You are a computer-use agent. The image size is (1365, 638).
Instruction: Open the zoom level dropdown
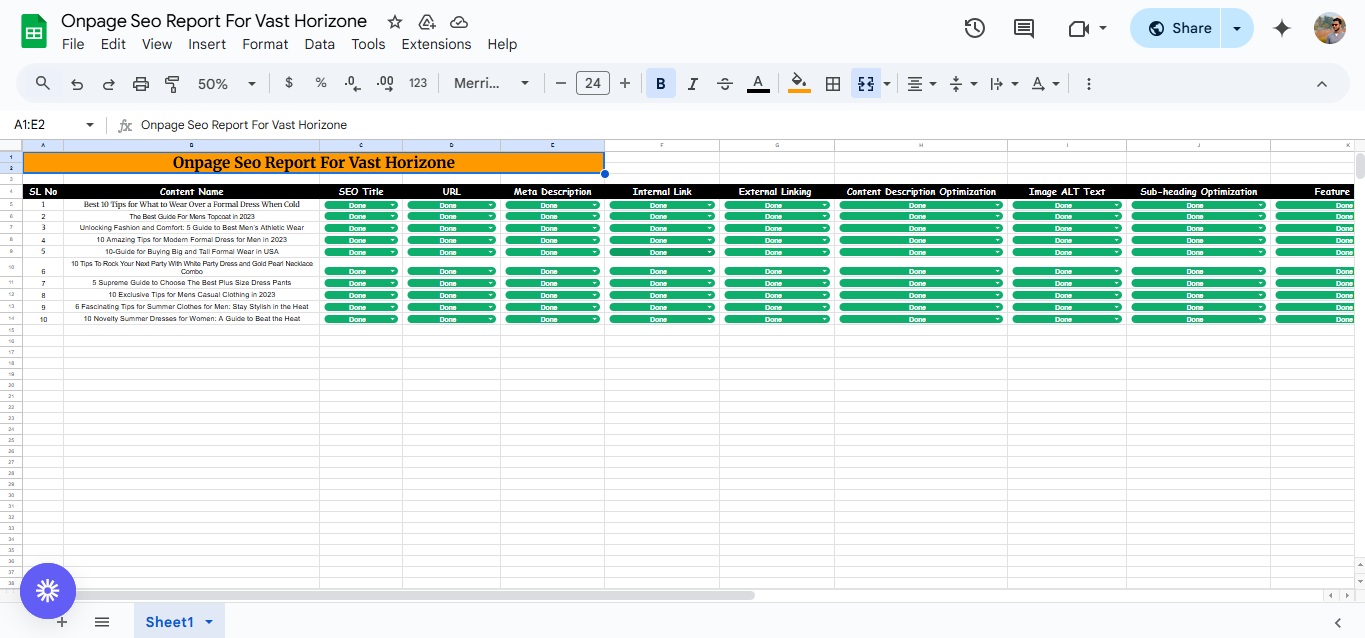point(226,83)
